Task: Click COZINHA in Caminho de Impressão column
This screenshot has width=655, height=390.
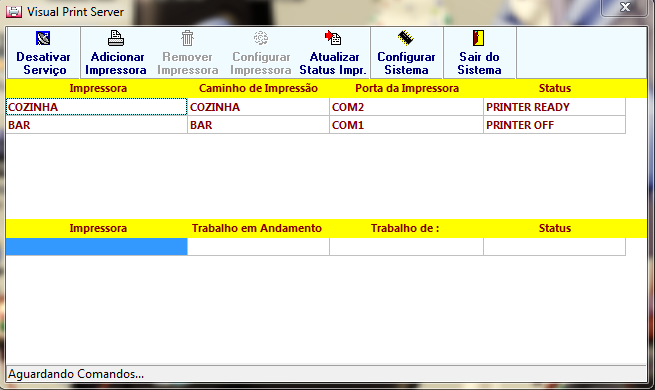Action: click(258, 107)
